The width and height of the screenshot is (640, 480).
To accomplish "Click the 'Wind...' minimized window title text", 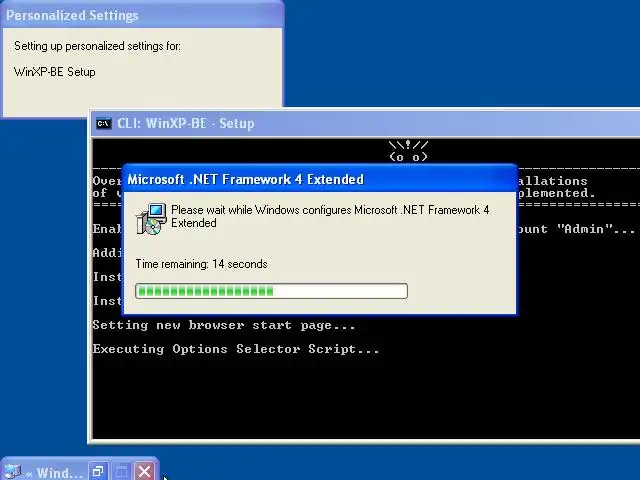I will (x=60, y=473).
